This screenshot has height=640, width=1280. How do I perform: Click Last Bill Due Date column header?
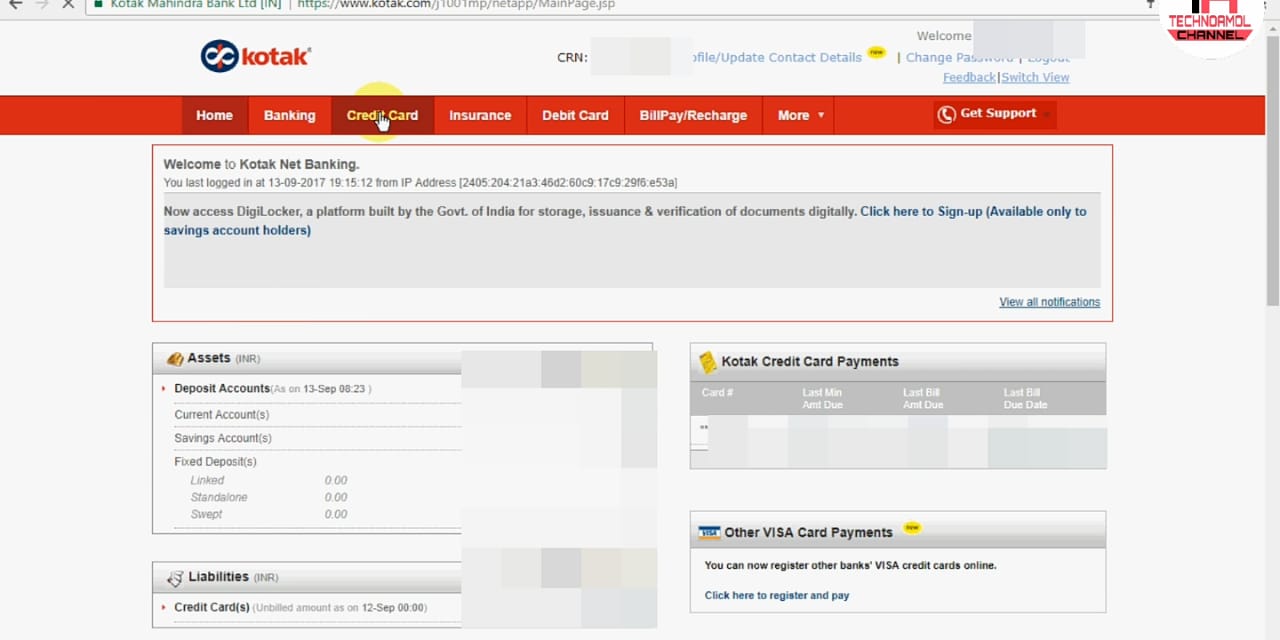point(1025,399)
